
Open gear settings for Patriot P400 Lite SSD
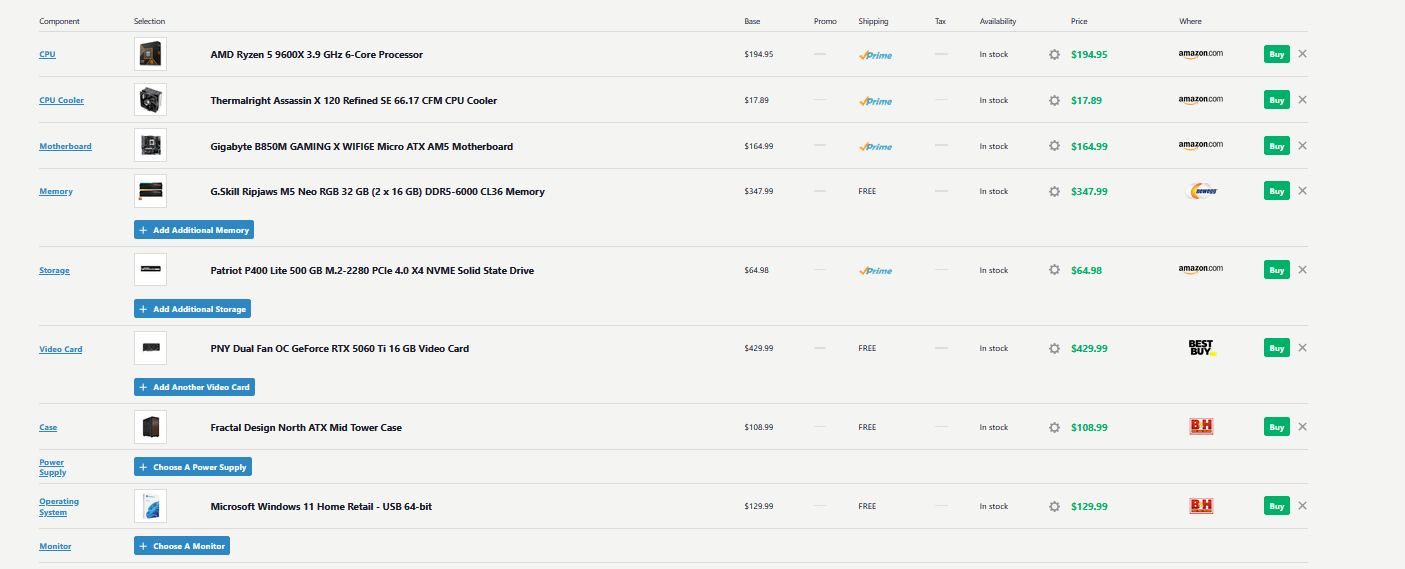pyautogui.click(x=1054, y=270)
